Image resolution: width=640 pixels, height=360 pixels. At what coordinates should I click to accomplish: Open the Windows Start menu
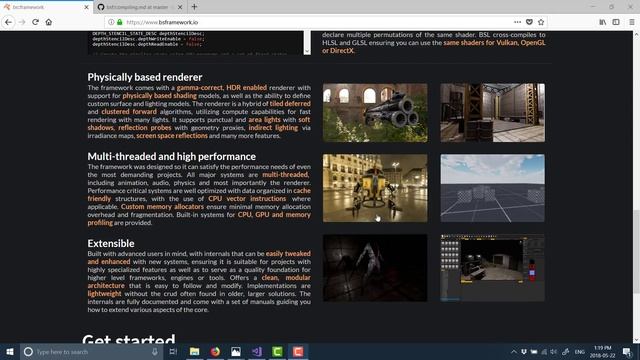pyautogui.click(x=10, y=351)
